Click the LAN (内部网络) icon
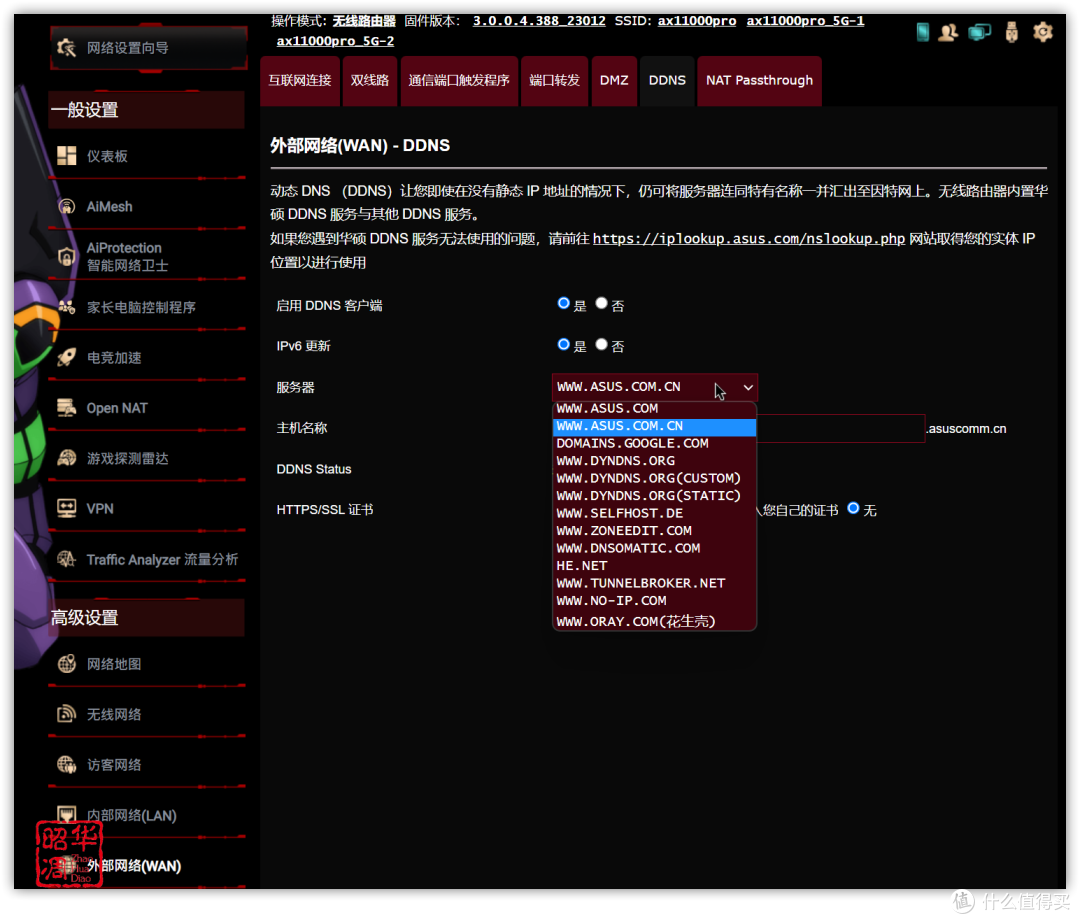Screen dimensions: 1080x924 67,815
